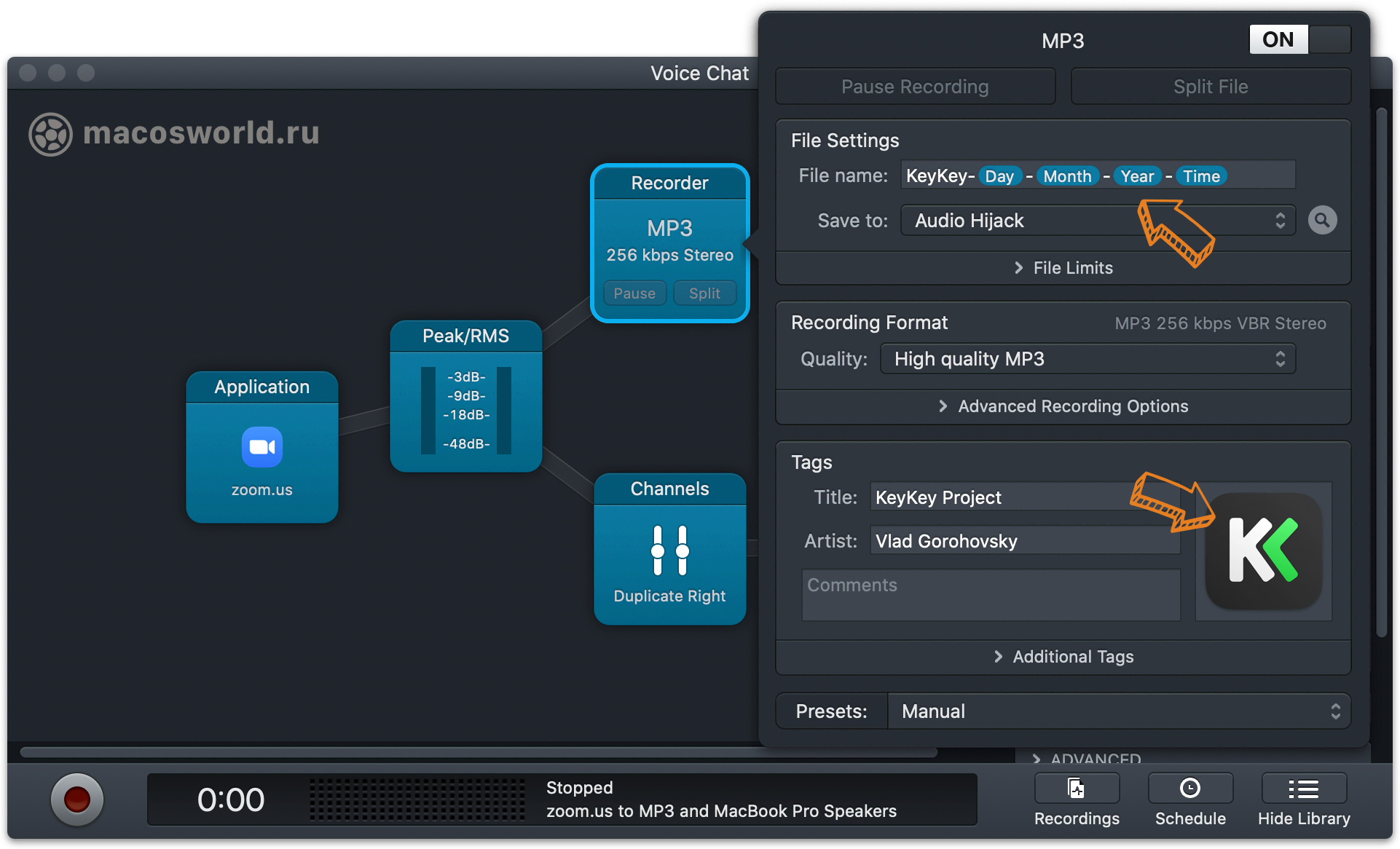
Task: Click the Pause Recording button
Action: pyautogui.click(x=915, y=87)
